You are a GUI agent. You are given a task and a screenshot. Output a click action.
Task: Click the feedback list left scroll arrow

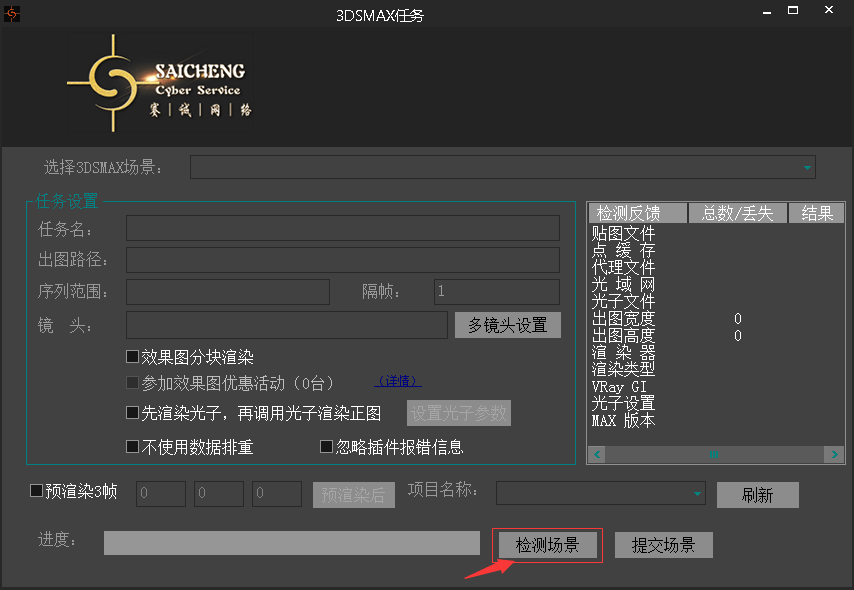pyautogui.click(x=597, y=454)
